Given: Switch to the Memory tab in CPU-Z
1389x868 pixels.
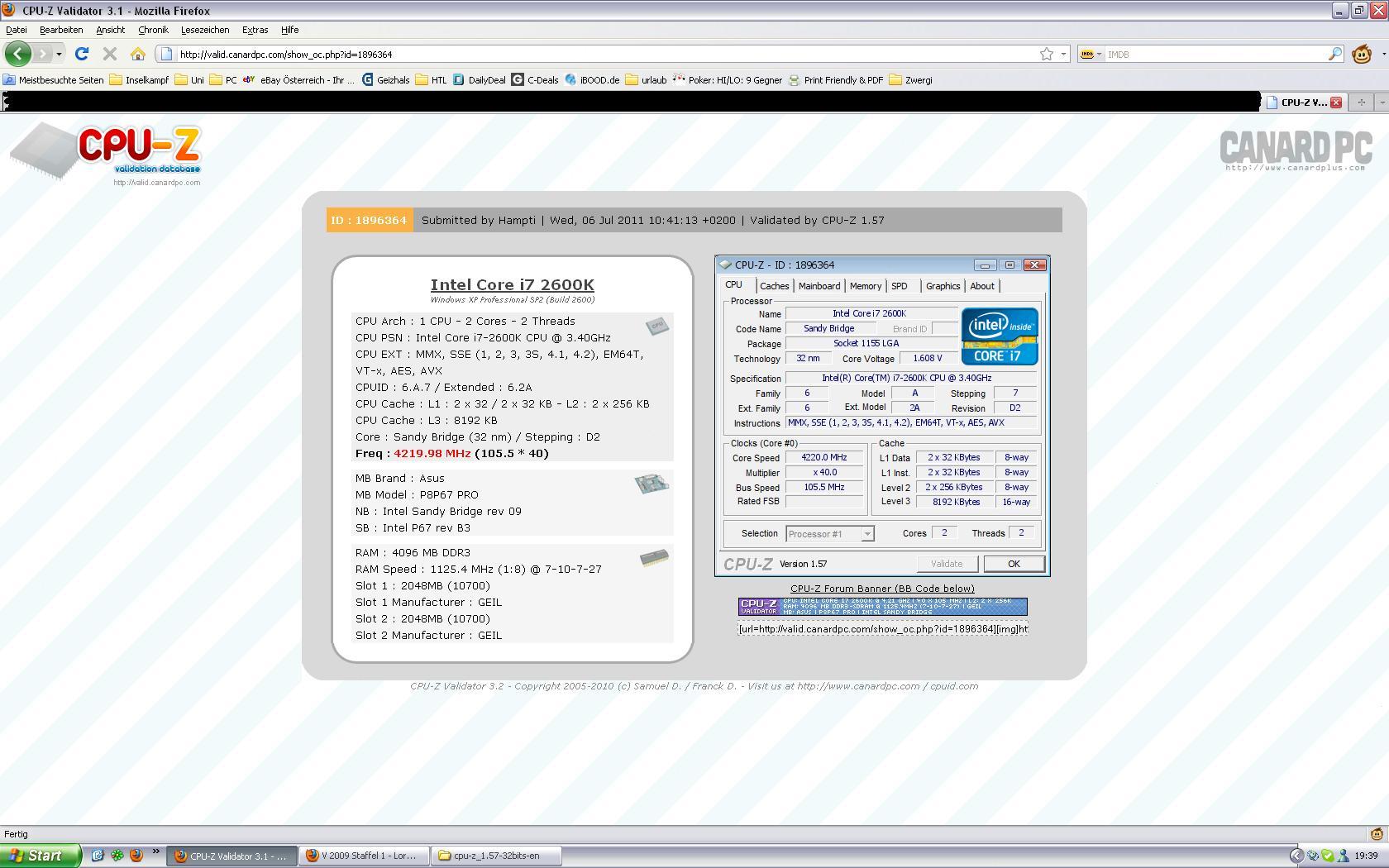Looking at the screenshot, I should click(865, 286).
